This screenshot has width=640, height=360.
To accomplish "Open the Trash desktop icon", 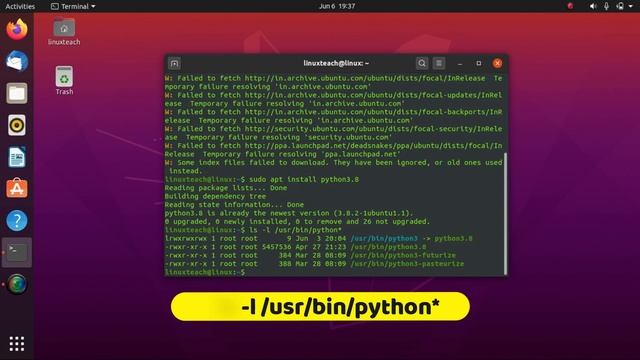I will 64,80.
